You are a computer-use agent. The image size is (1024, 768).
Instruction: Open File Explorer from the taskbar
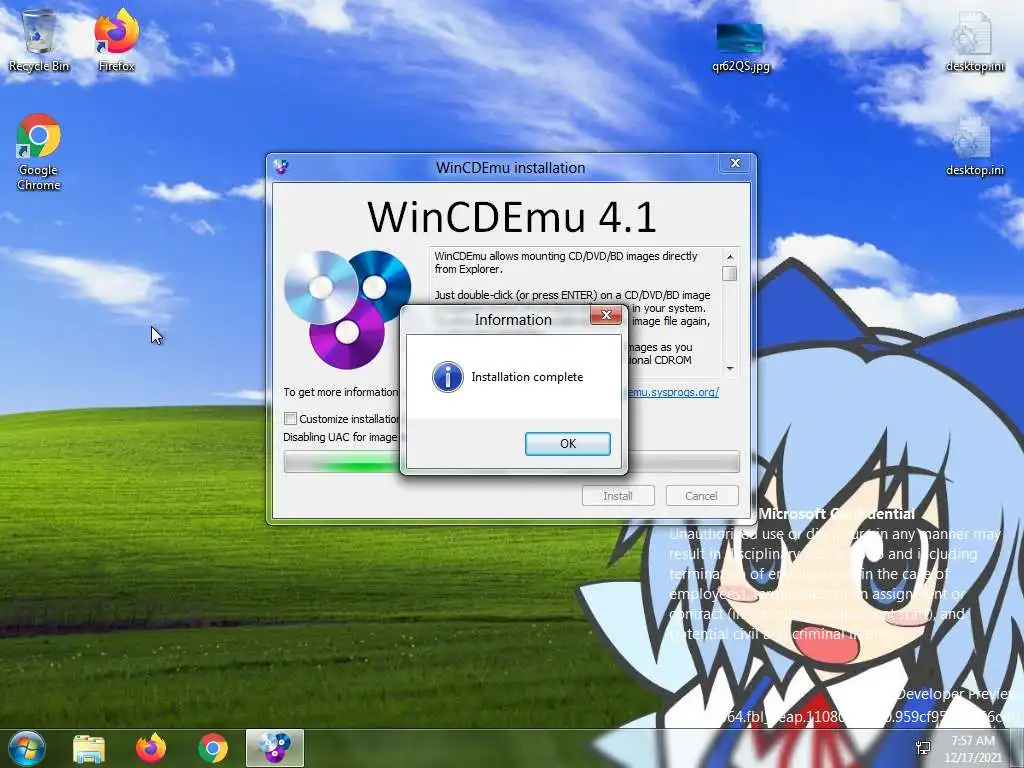coord(89,748)
